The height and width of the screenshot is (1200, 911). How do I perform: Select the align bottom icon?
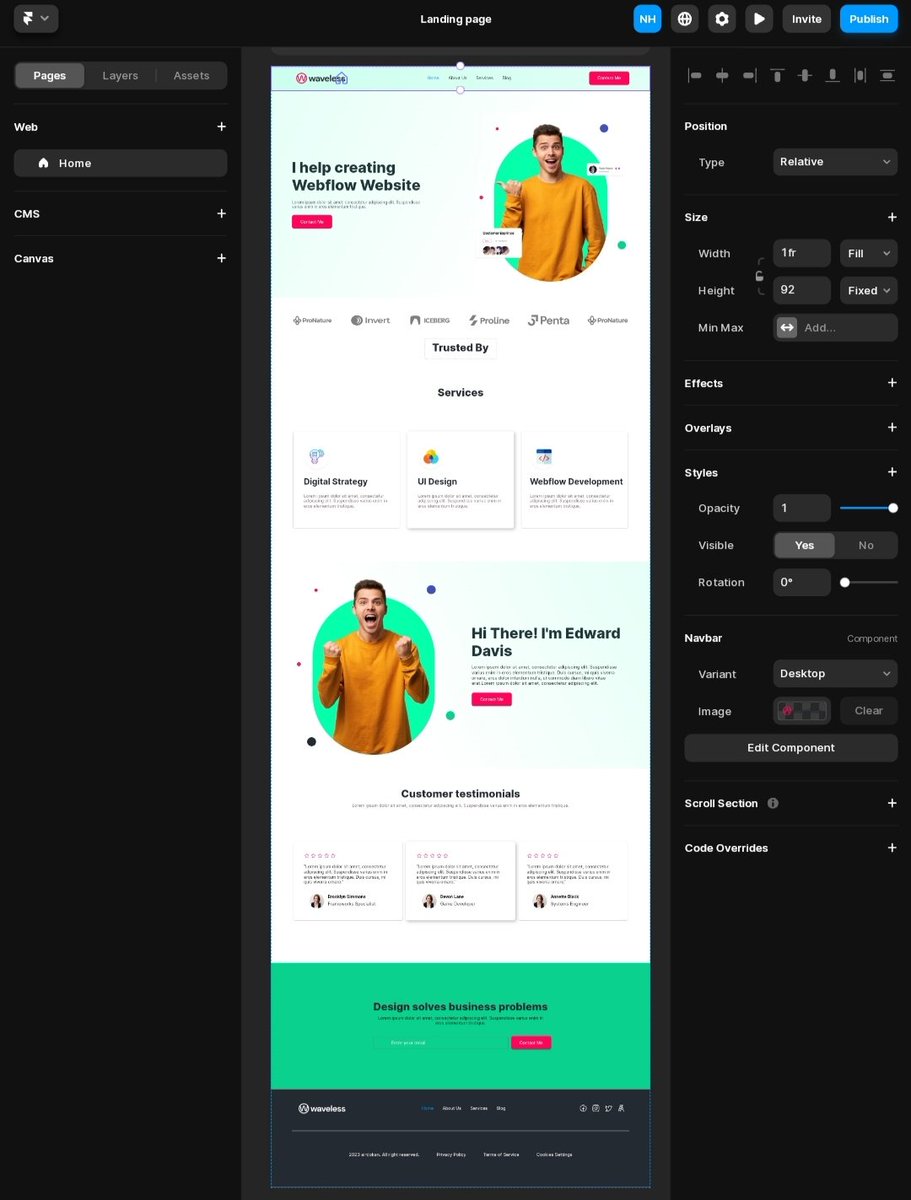(832, 75)
